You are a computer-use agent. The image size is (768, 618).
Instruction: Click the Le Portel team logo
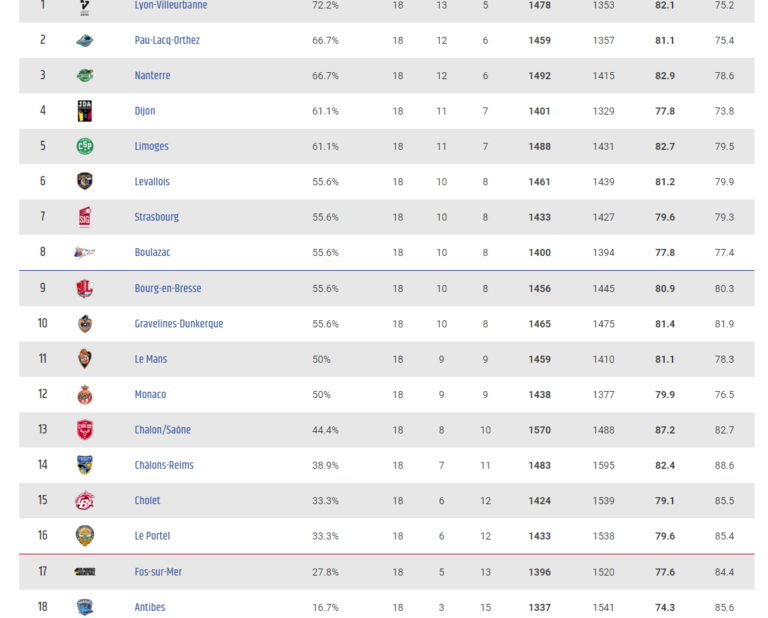[85, 536]
